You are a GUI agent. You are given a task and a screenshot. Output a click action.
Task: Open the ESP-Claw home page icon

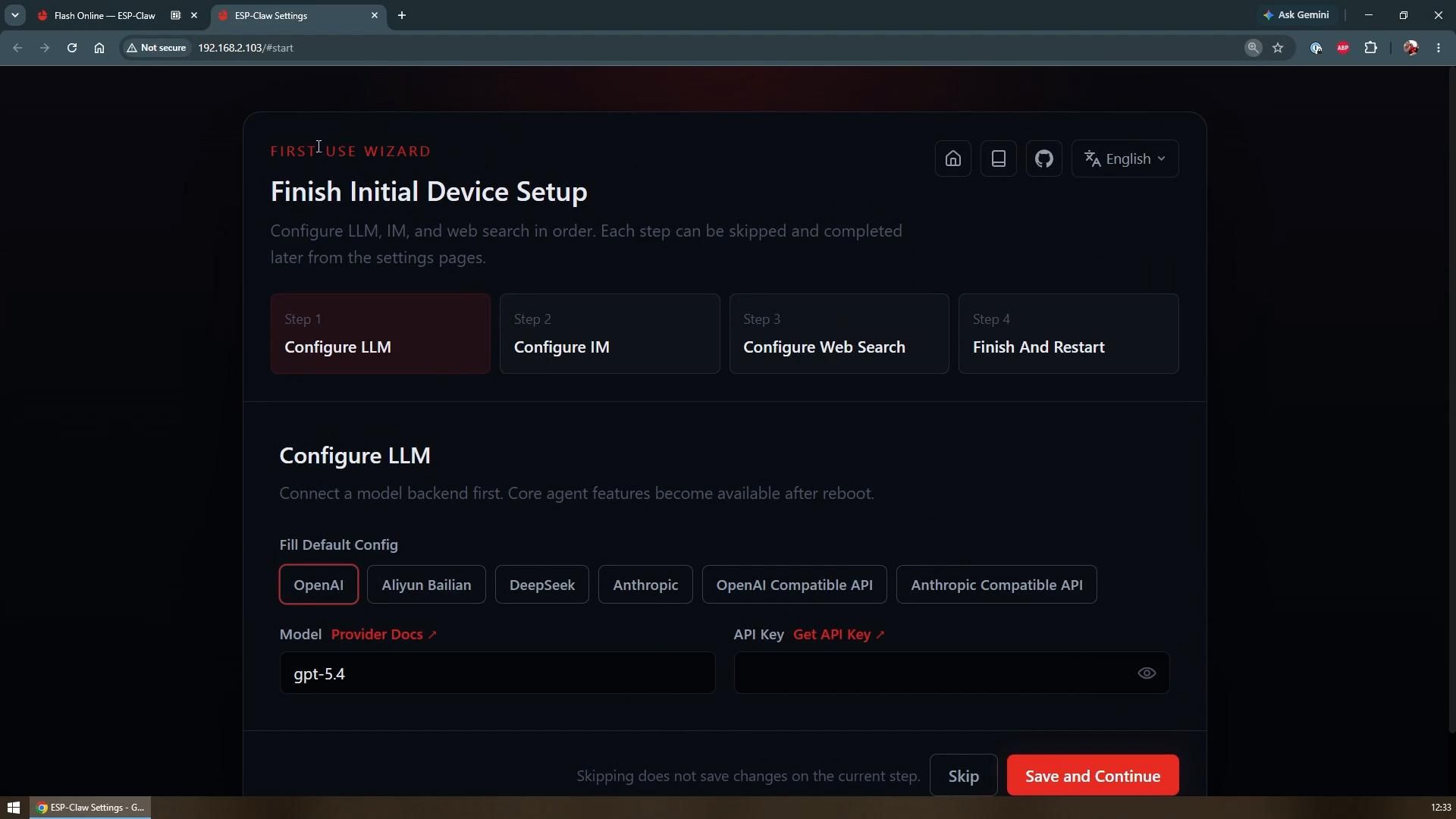pyautogui.click(x=952, y=158)
